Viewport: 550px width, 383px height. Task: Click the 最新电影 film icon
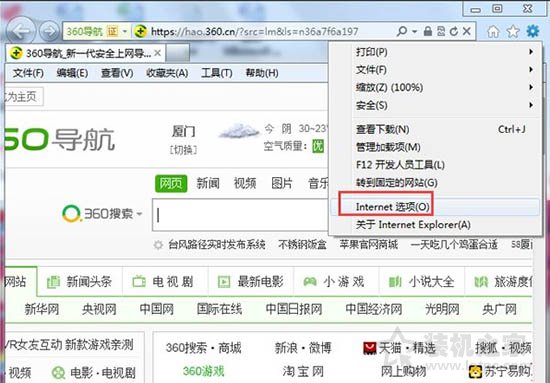tap(224, 282)
